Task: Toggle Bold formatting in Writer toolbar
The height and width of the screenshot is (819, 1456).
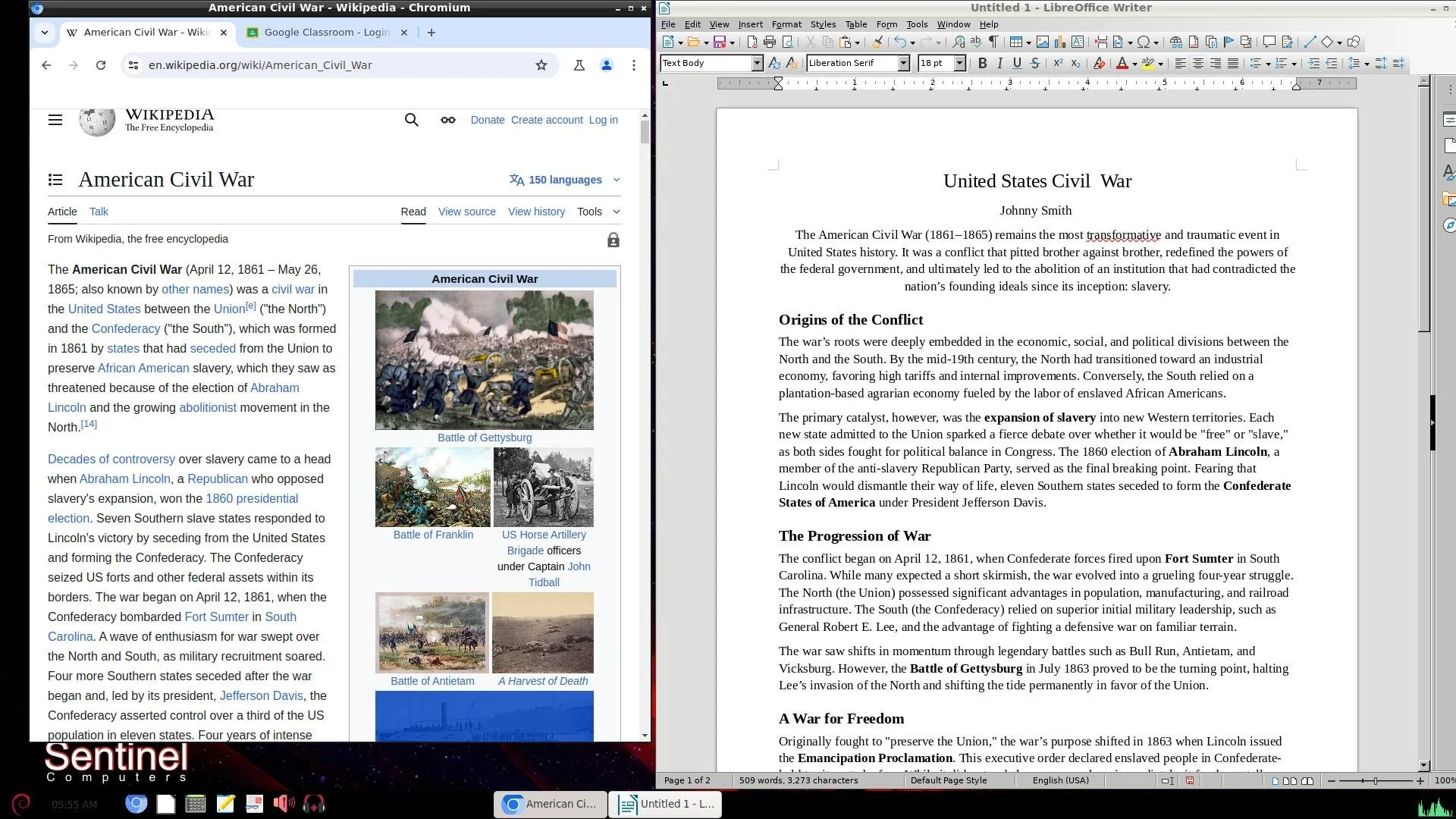Action: coord(982,64)
